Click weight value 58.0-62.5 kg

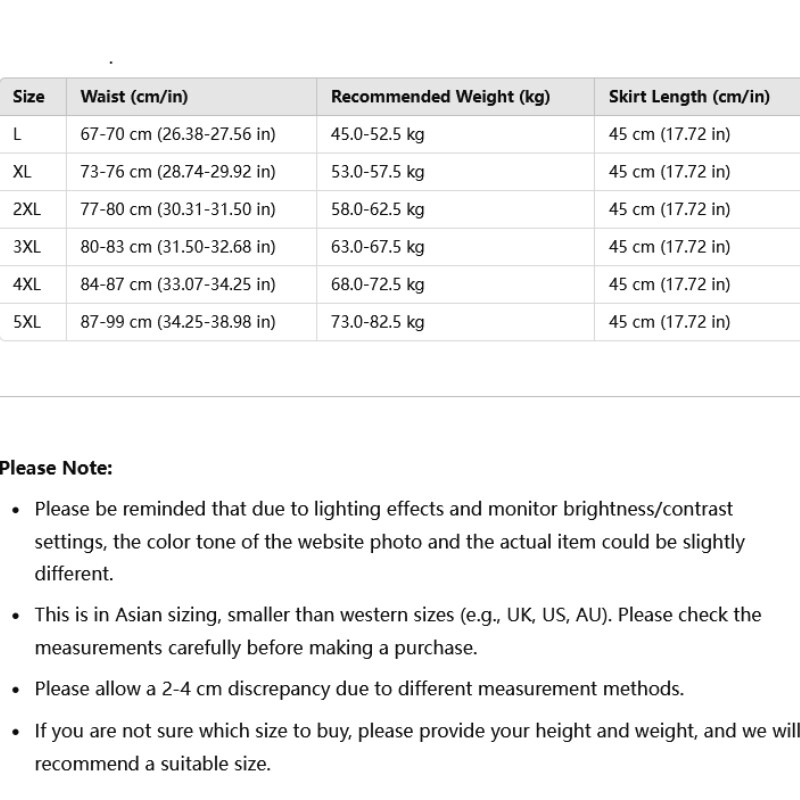pyautogui.click(x=378, y=209)
